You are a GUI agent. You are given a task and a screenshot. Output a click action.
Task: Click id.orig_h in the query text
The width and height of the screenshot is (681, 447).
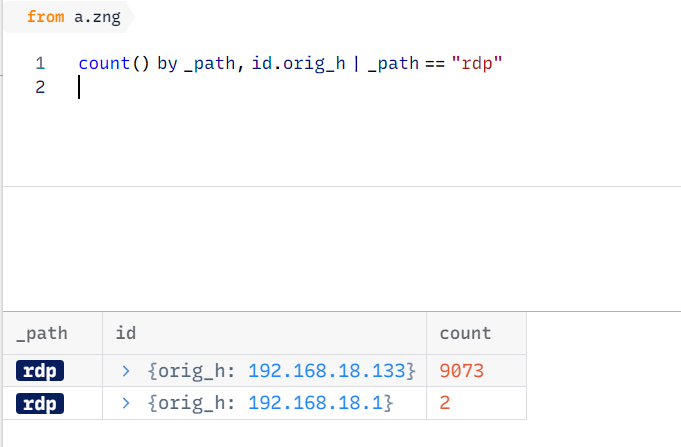(x=298, y=64)
